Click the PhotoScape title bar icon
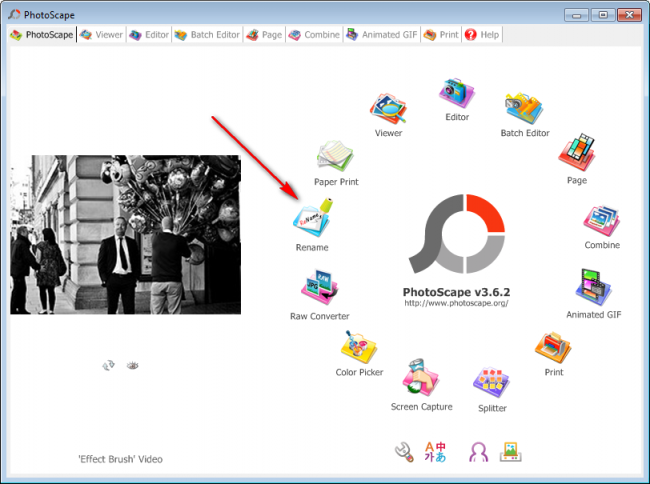This screenshot has height=484, width=650. 14,15
